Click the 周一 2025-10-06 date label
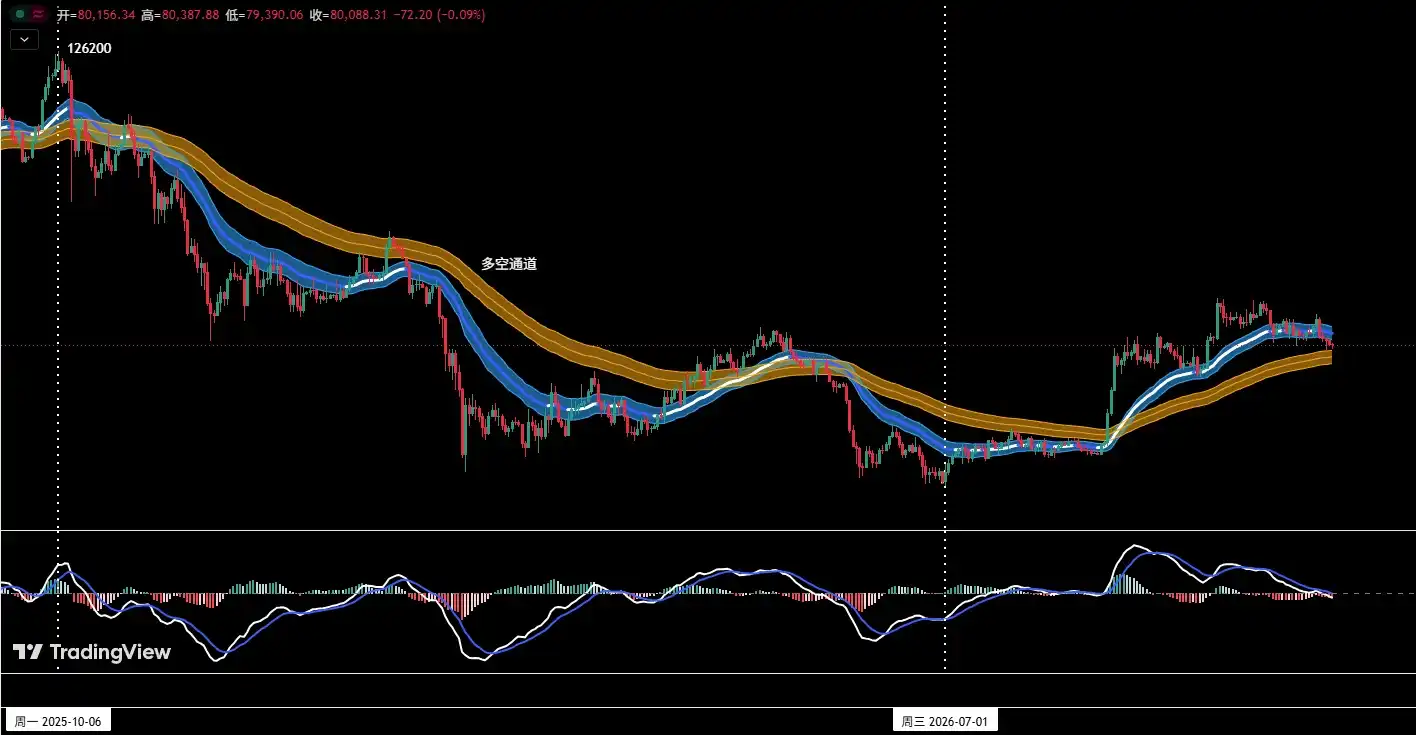 (x=58, y=721)
